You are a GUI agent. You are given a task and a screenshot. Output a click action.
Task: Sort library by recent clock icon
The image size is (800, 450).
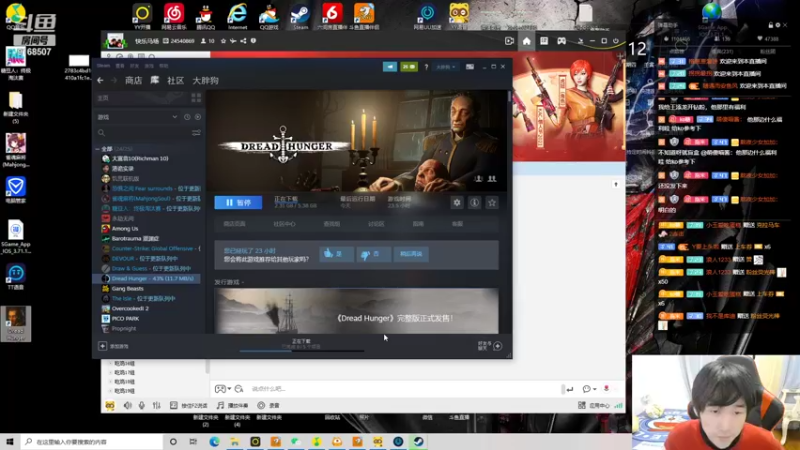[x=187, y=117]
